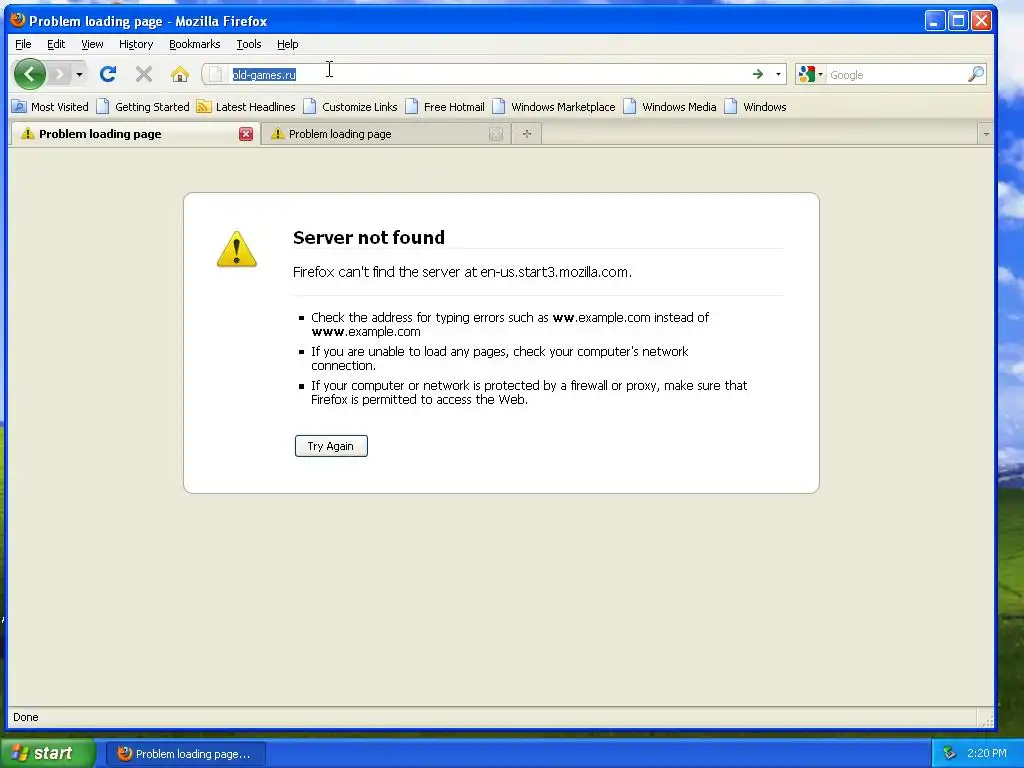Reload the page with the Refresh icon
This screenshot has width=1024, height=768.
click(108, 74)
